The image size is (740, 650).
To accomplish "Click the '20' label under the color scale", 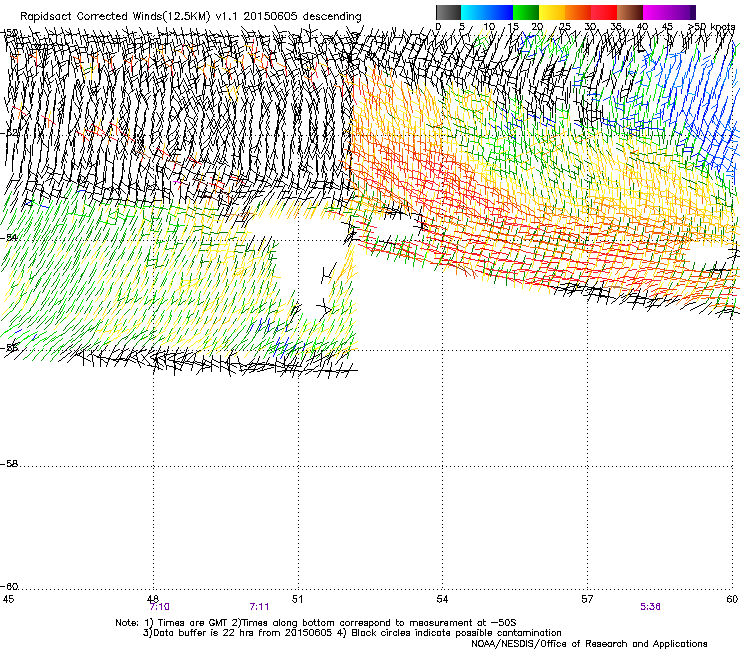I will (537, 27).
